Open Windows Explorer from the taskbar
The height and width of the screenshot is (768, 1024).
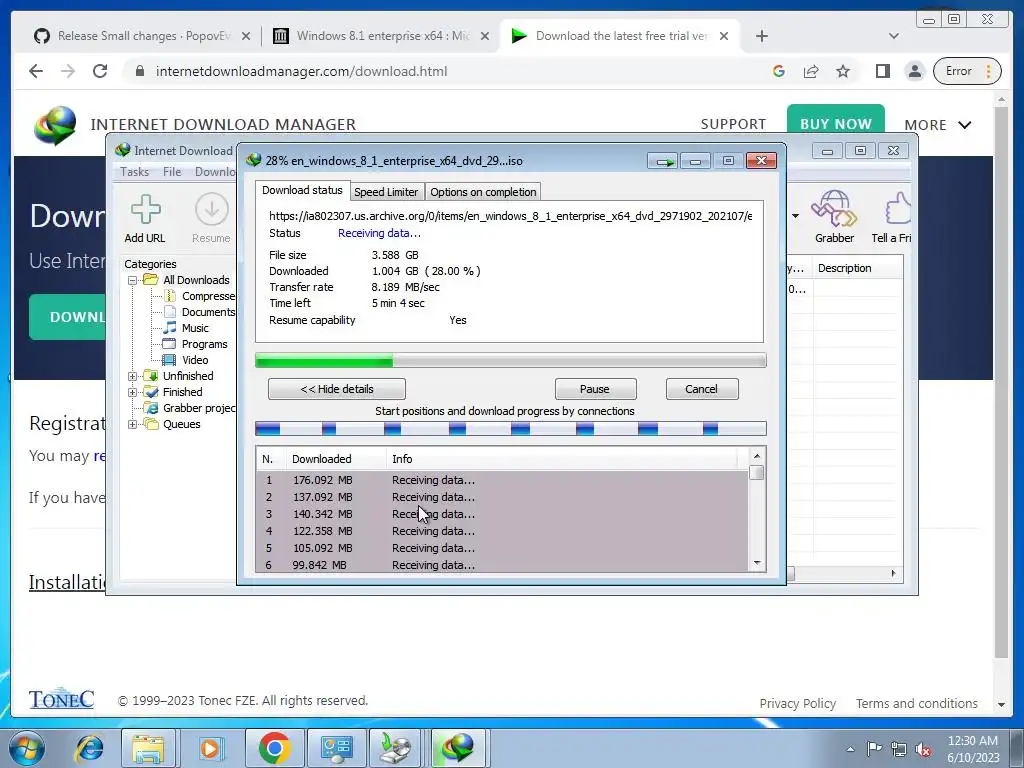pyautogui.click(x=148, y=748)
